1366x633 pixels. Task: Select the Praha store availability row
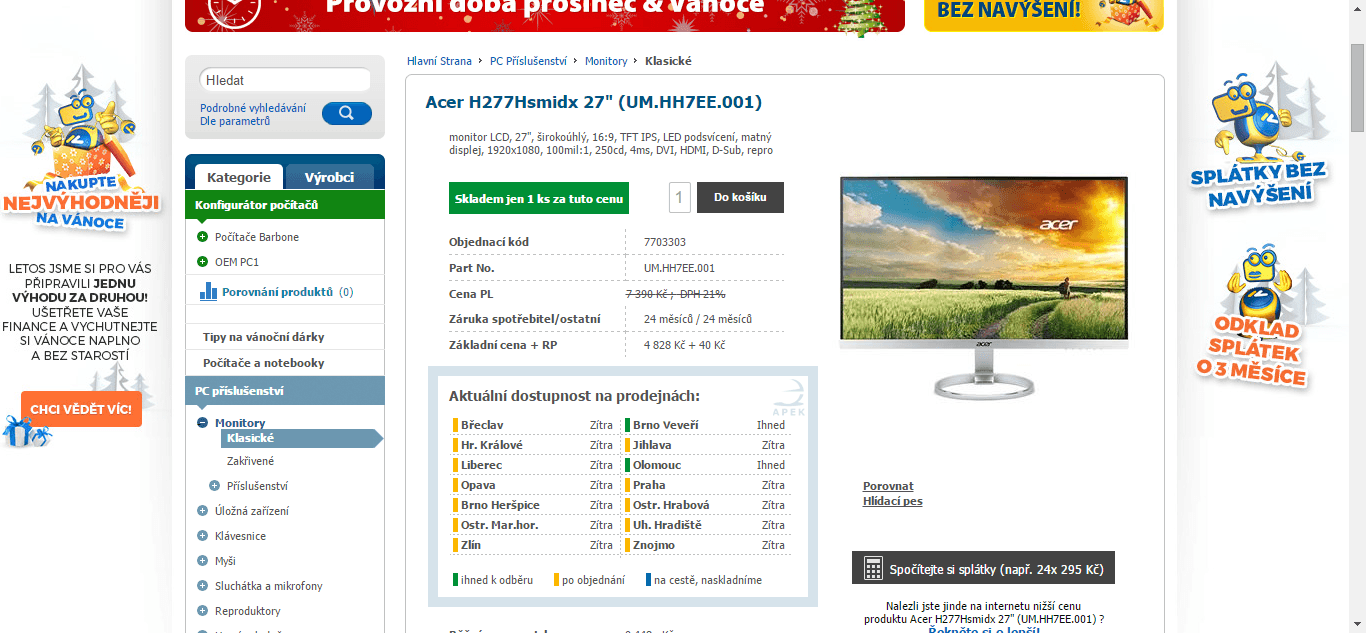coord(706,485)
